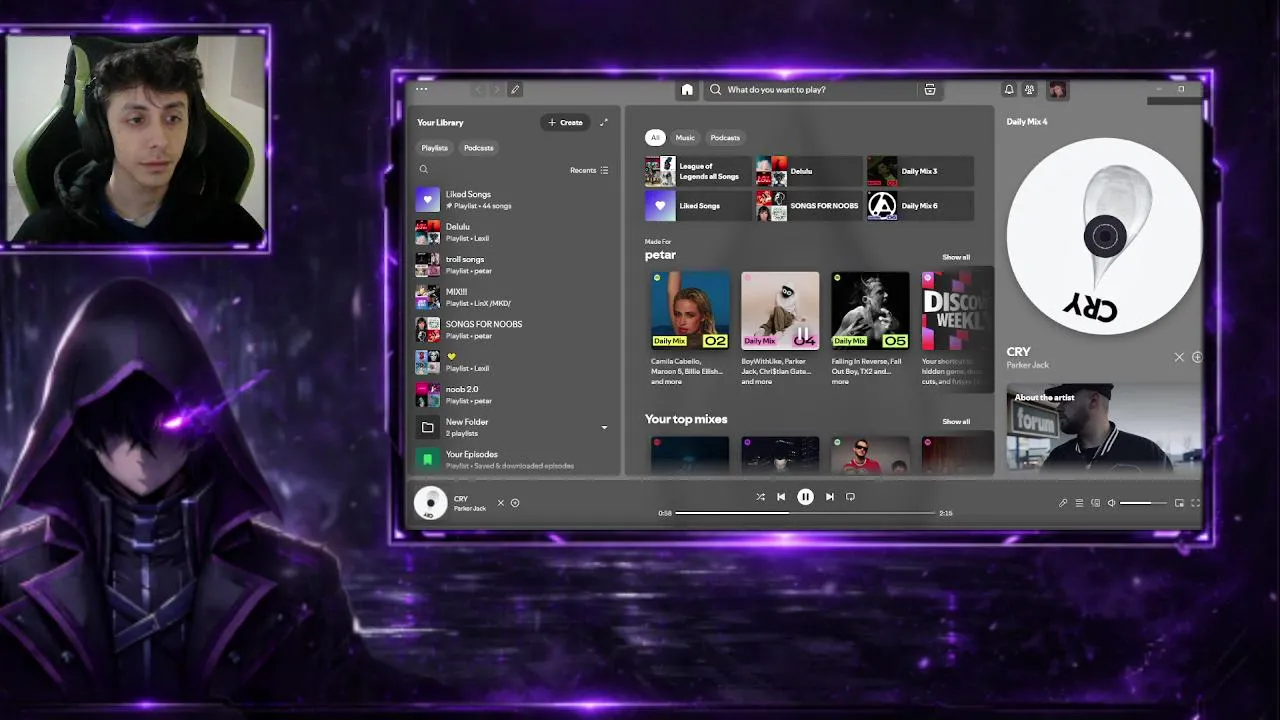Show all Your top mixes
Screen dimensions: 1280x720
pos(956,421)
